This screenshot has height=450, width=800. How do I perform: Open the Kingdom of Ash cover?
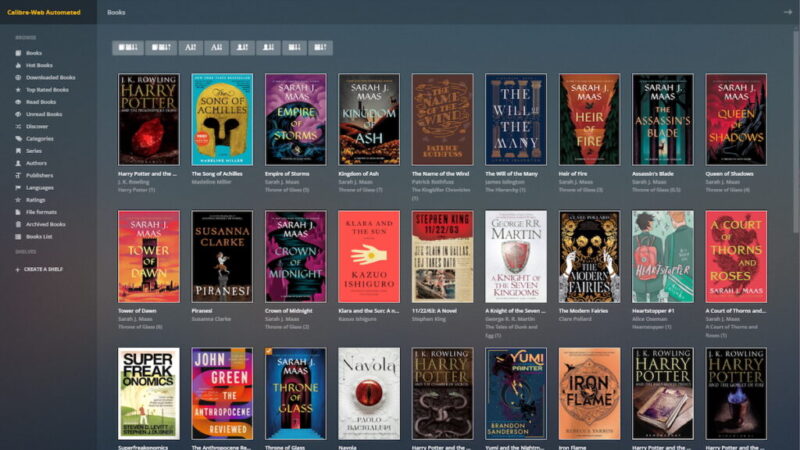369,119
